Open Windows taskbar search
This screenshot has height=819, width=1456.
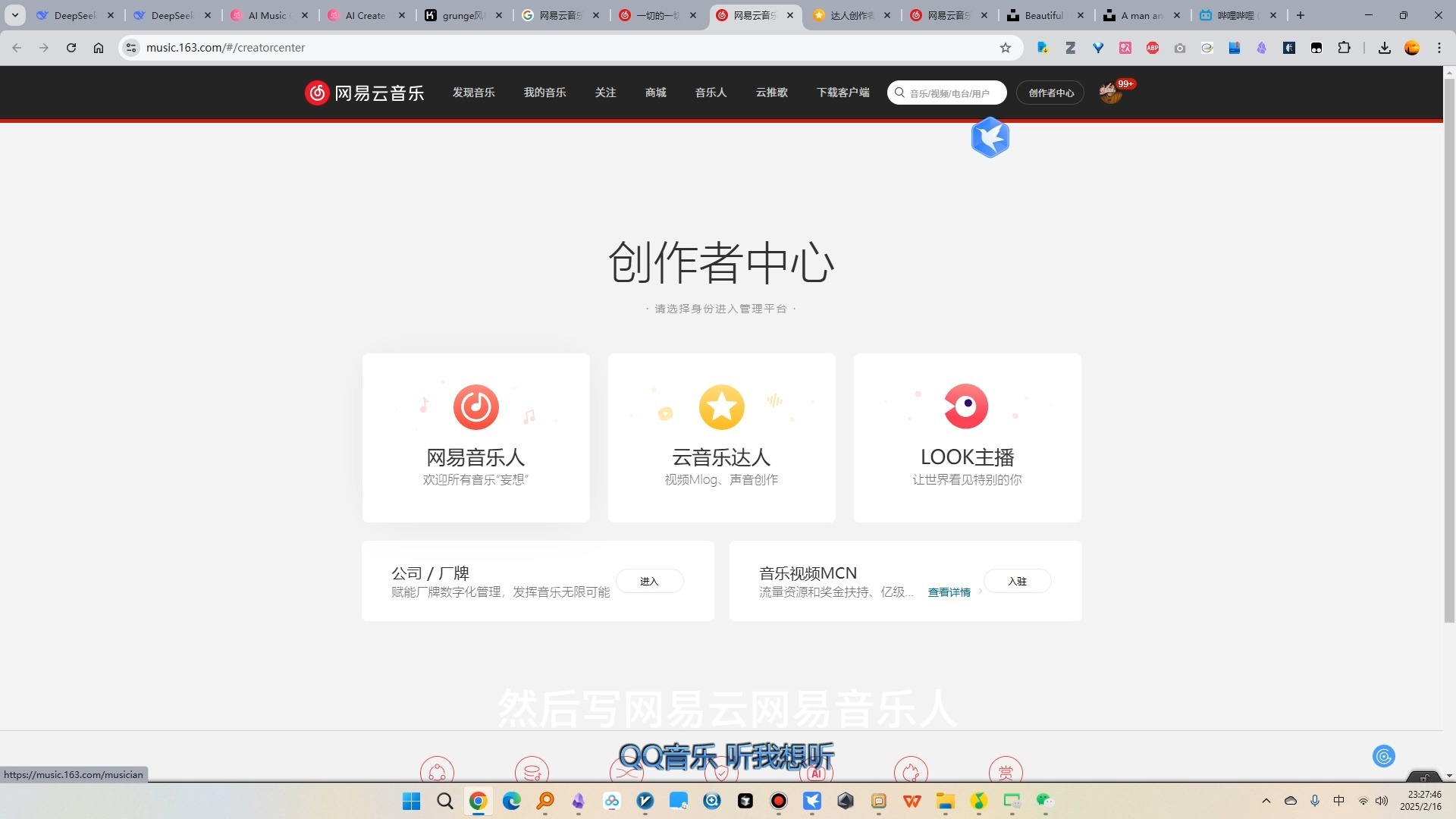pyautogui.click(x=445, y=801)
